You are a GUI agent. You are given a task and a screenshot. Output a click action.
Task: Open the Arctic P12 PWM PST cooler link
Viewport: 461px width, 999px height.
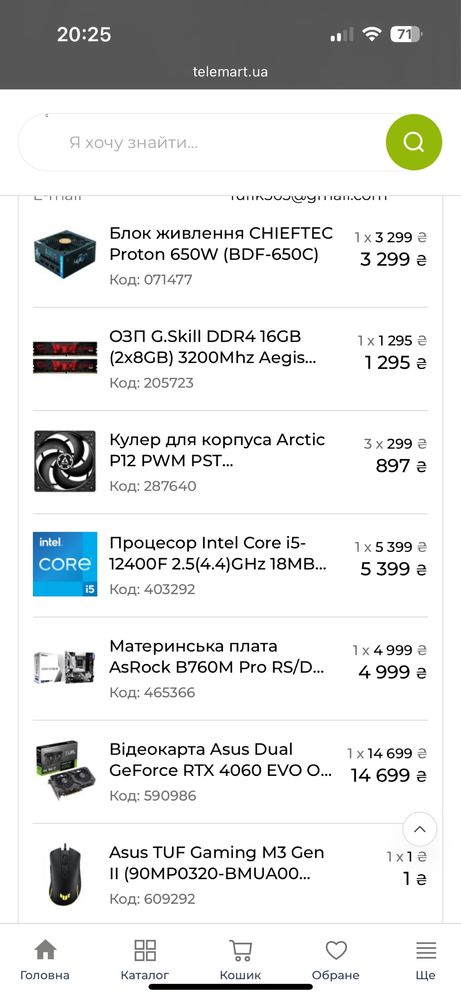click(217, 450)
